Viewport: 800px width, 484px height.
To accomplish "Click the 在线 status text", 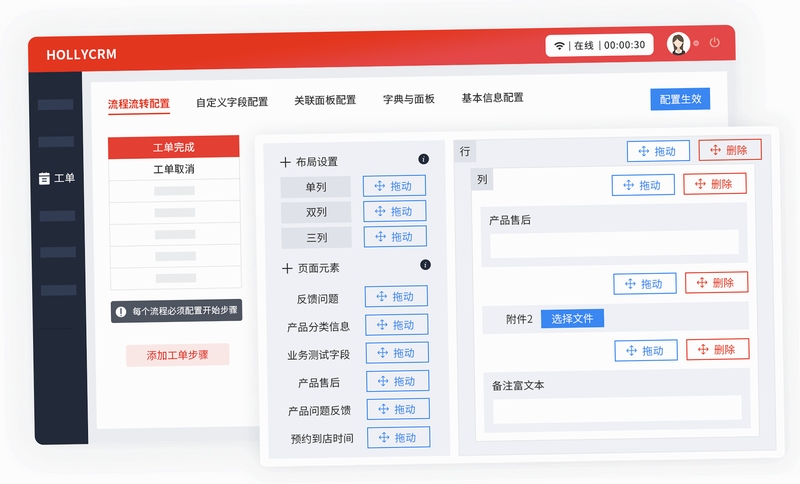I will [584, 46].
